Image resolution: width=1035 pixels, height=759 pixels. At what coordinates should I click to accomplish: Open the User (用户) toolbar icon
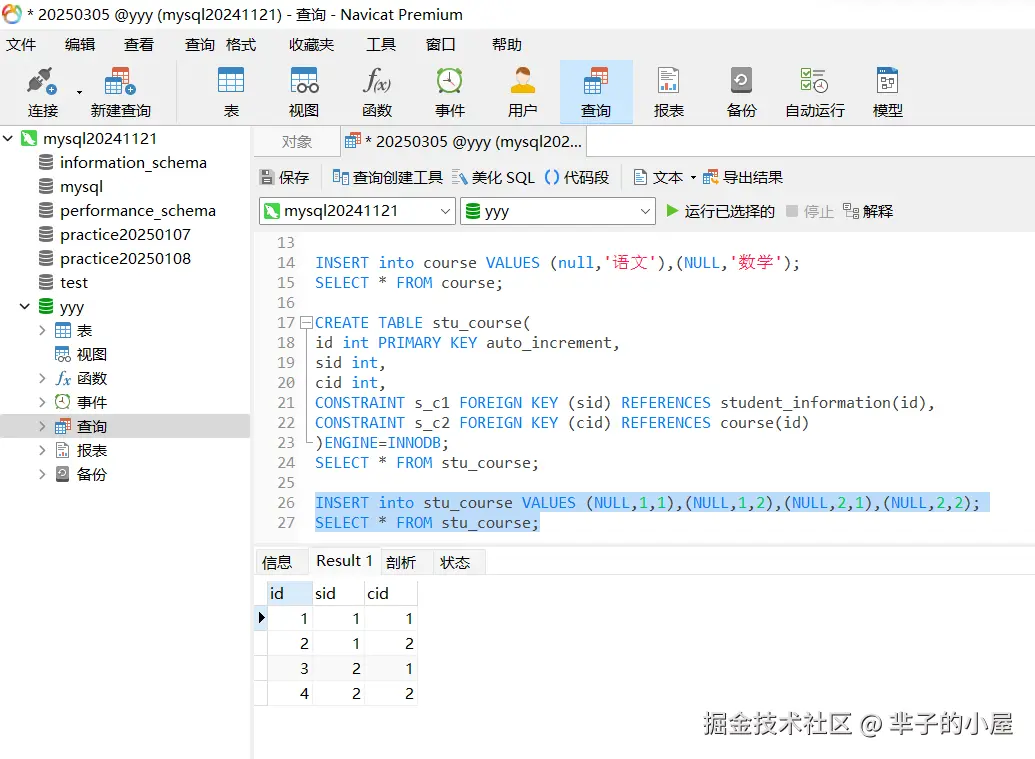tap(522, 81)
